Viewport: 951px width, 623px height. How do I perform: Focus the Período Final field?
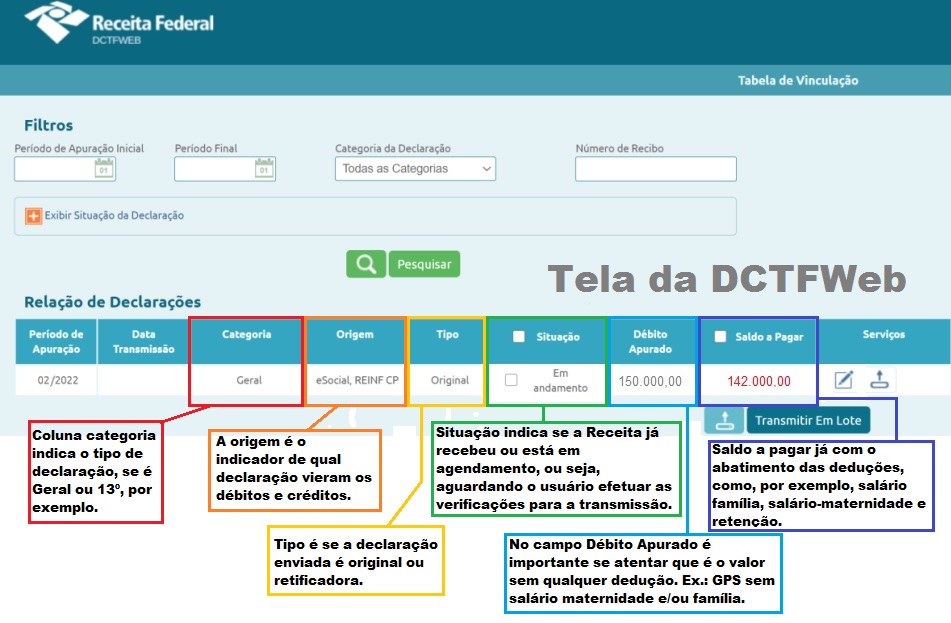(x=225, y=169)
